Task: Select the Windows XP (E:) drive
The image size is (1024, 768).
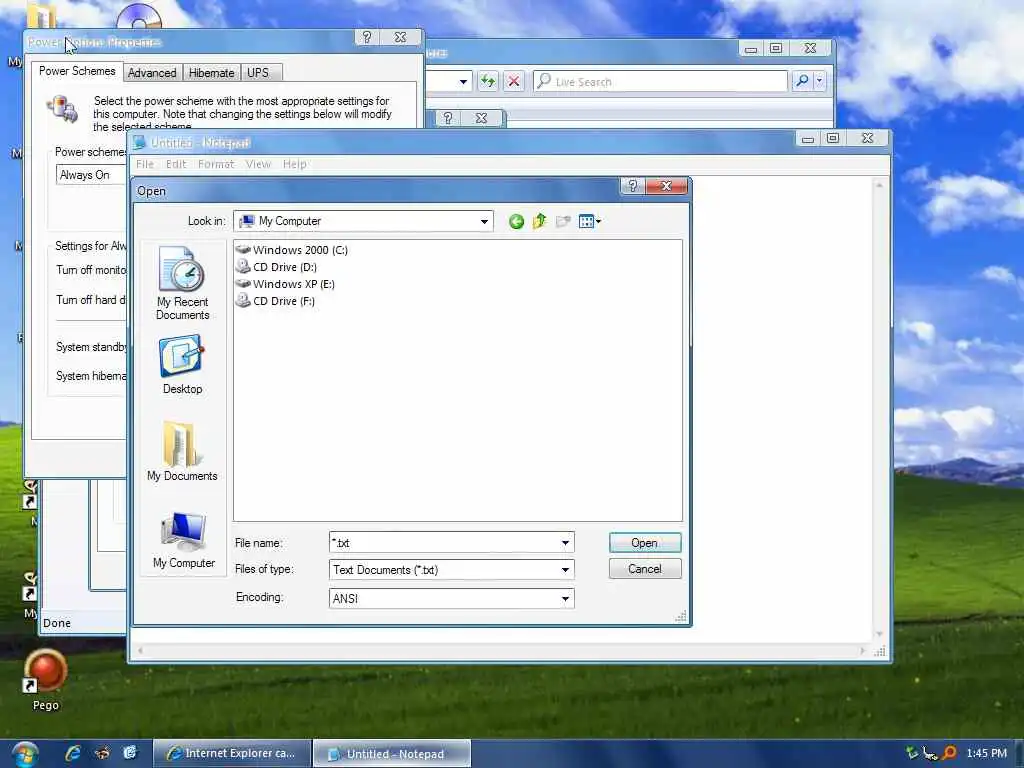Action: [285, 284]
